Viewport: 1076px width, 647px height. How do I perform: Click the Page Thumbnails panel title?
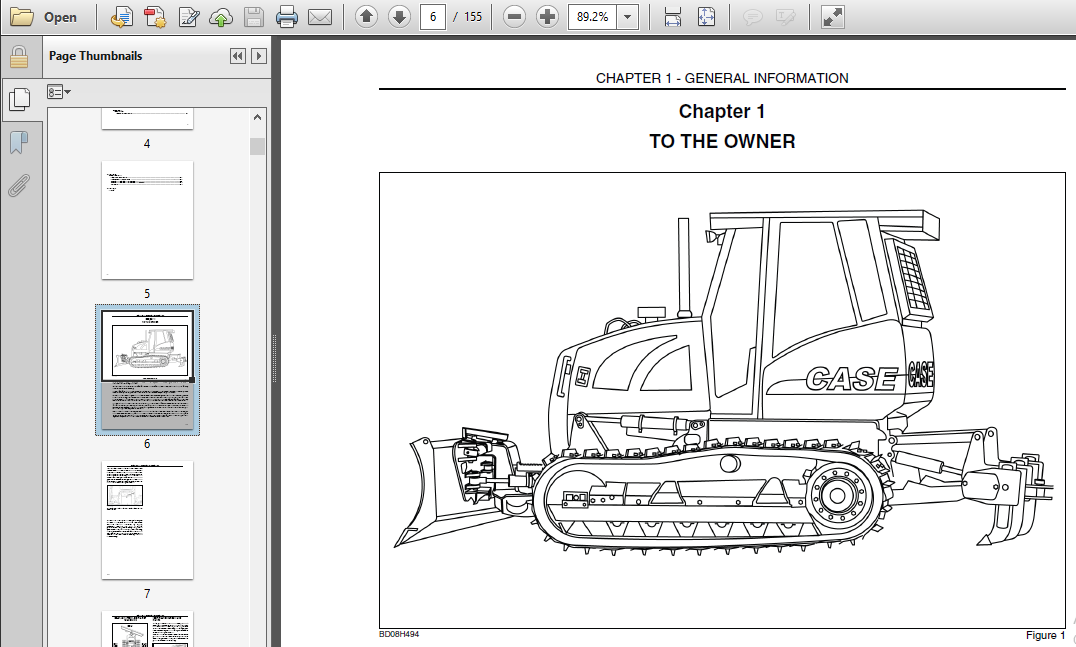coord(96,56)
